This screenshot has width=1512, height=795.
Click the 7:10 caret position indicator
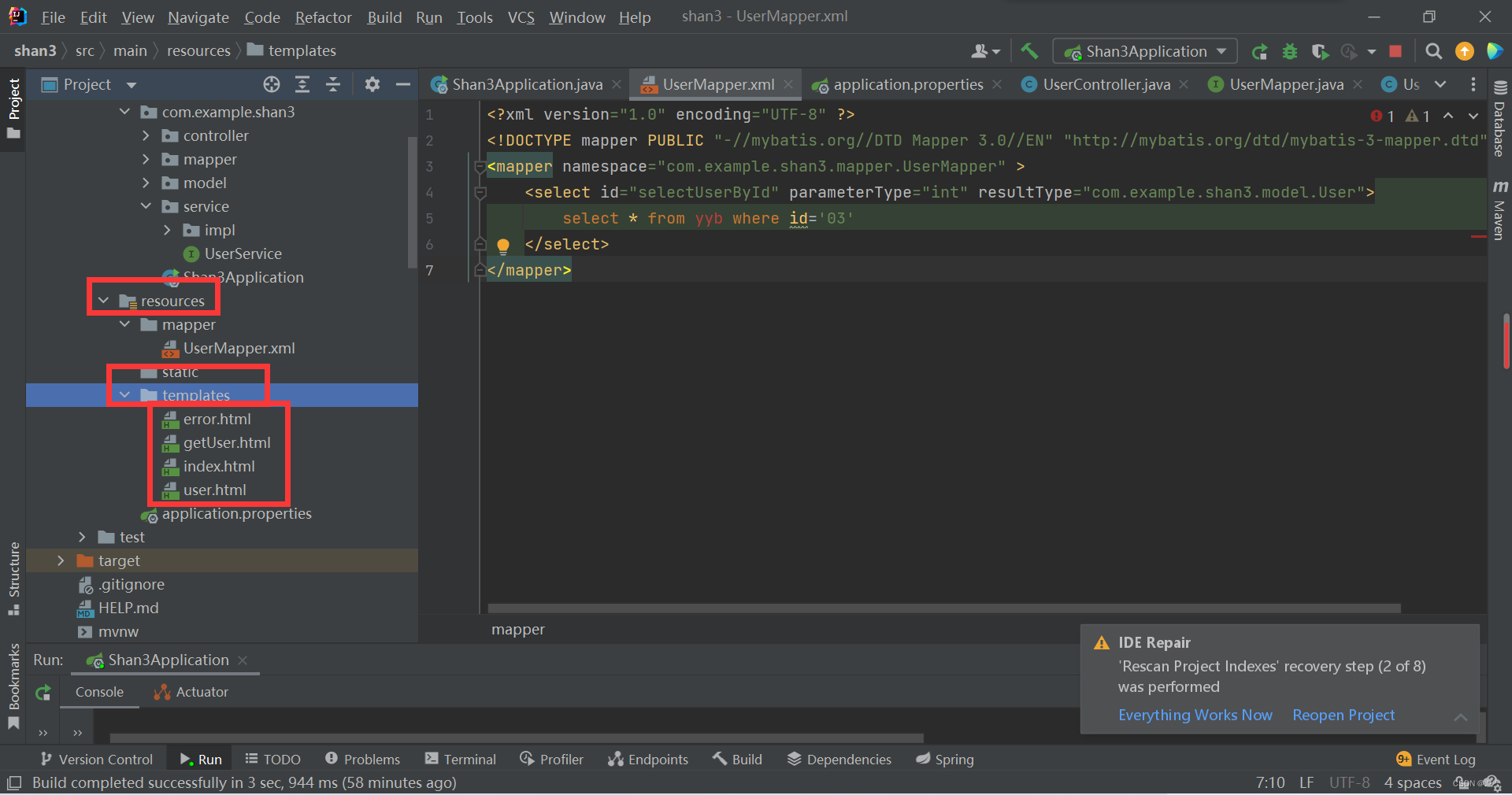tap(1269, 782)
